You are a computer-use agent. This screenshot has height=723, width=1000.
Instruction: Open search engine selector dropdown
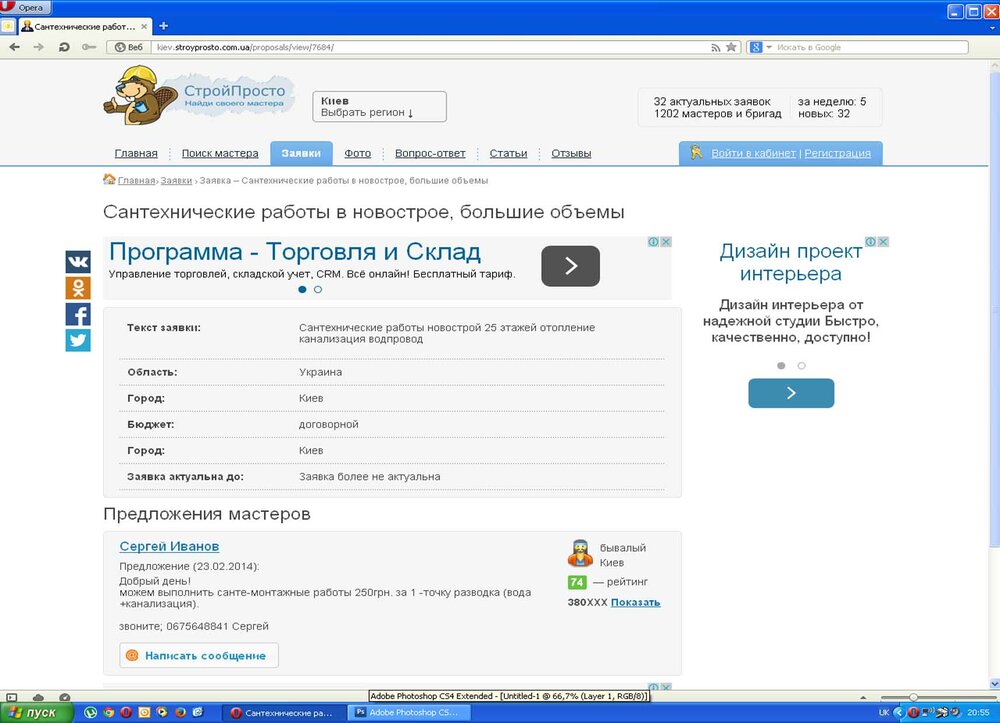(x=761, y=47)
